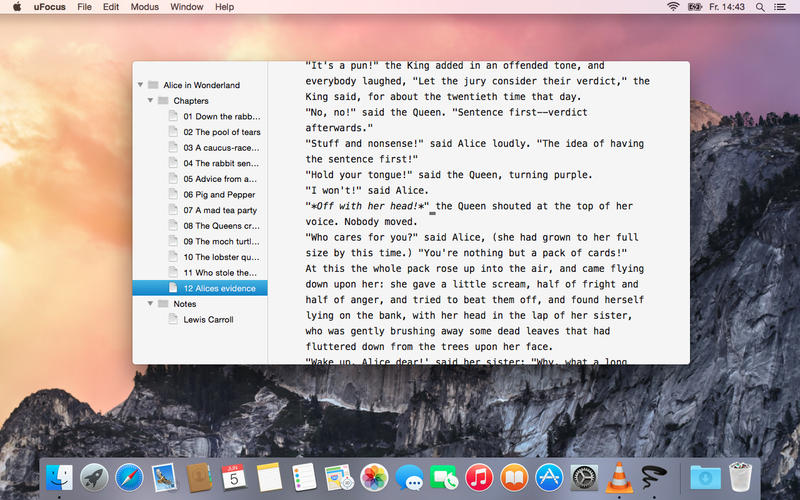800x500 pixels.
Task: Open the Edit menu
Action: coord(111,7)
